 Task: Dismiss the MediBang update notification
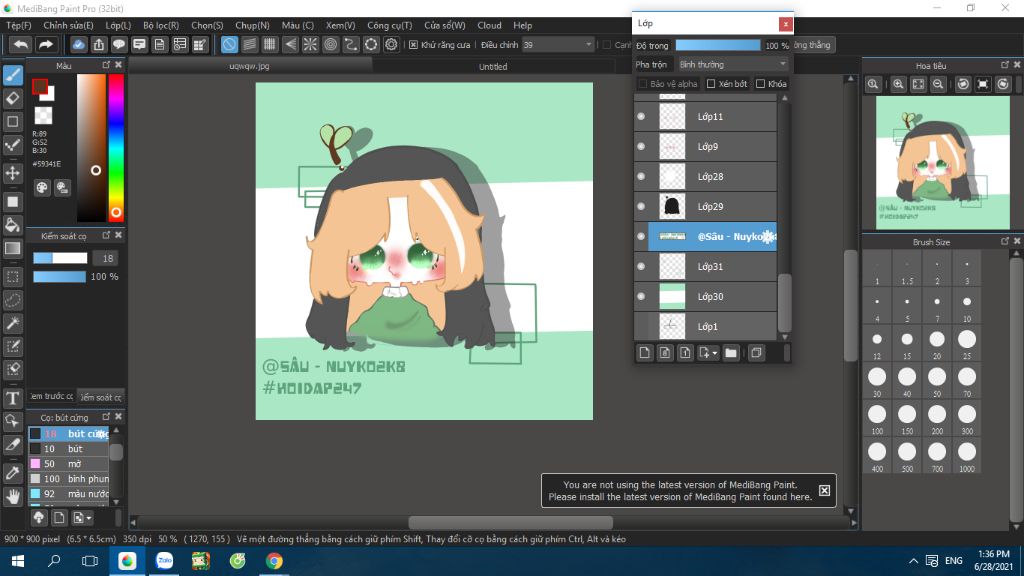tap(825, 490)
